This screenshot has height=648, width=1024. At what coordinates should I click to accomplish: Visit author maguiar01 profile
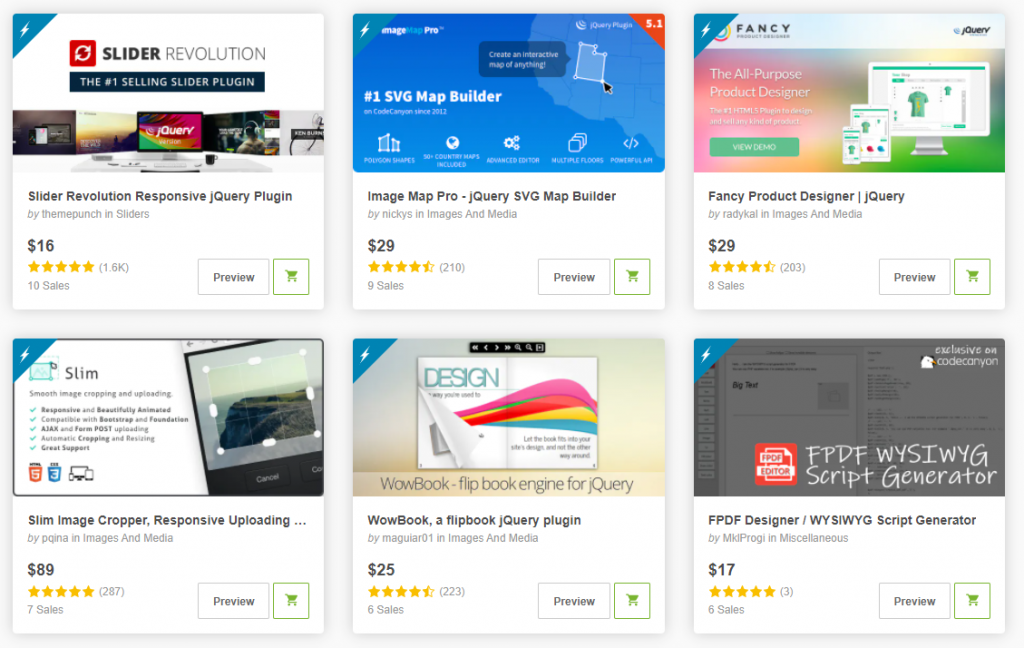tap(408, 538)
